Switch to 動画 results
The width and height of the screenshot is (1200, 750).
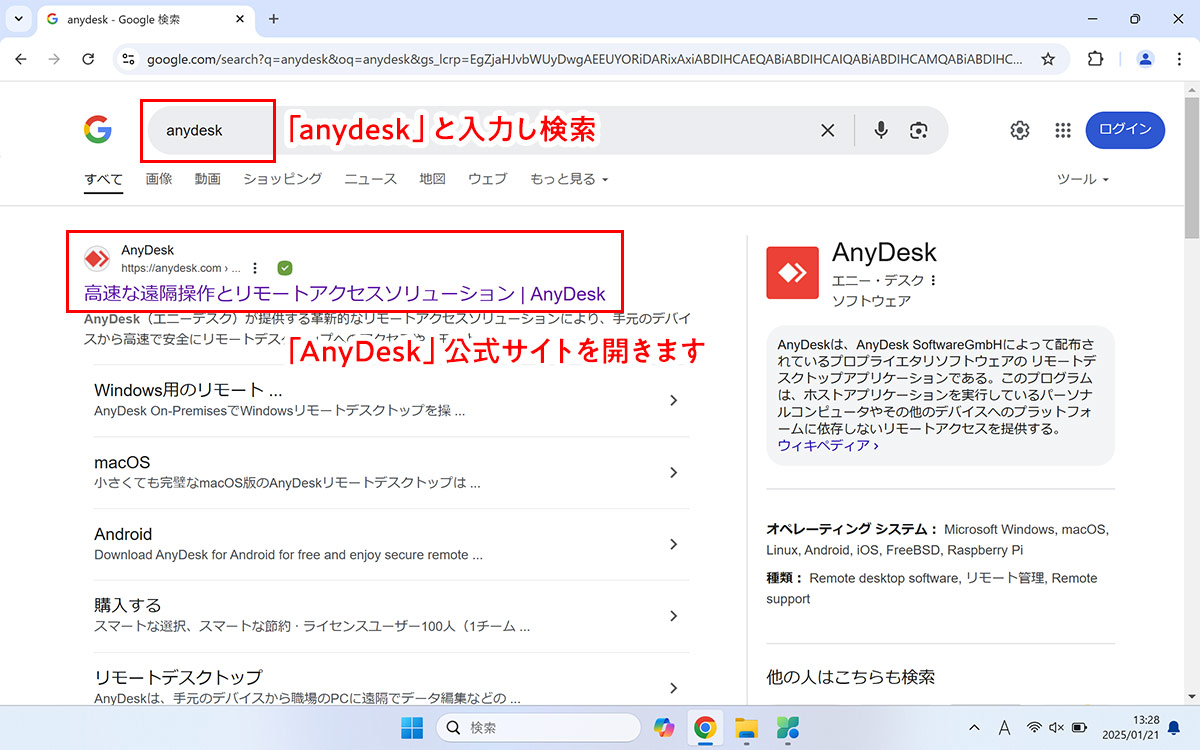(208, 179)
